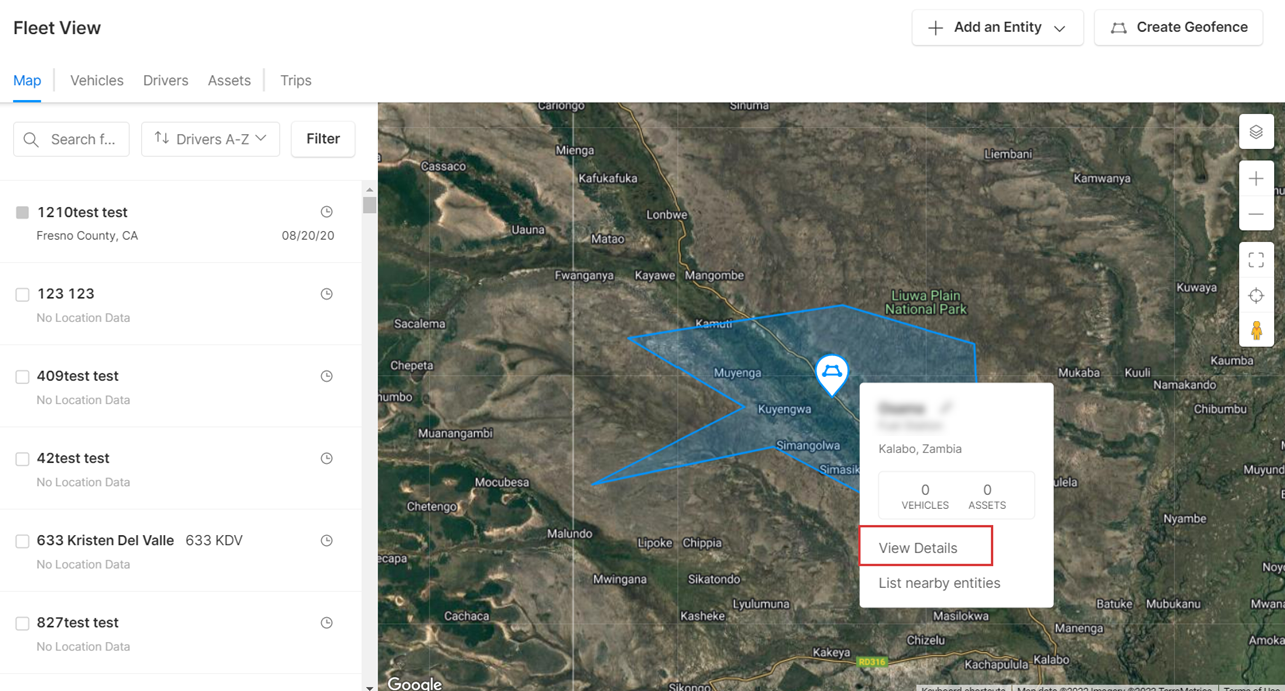Select driver name 633 Kristen Del Valle

pos(105,540)
